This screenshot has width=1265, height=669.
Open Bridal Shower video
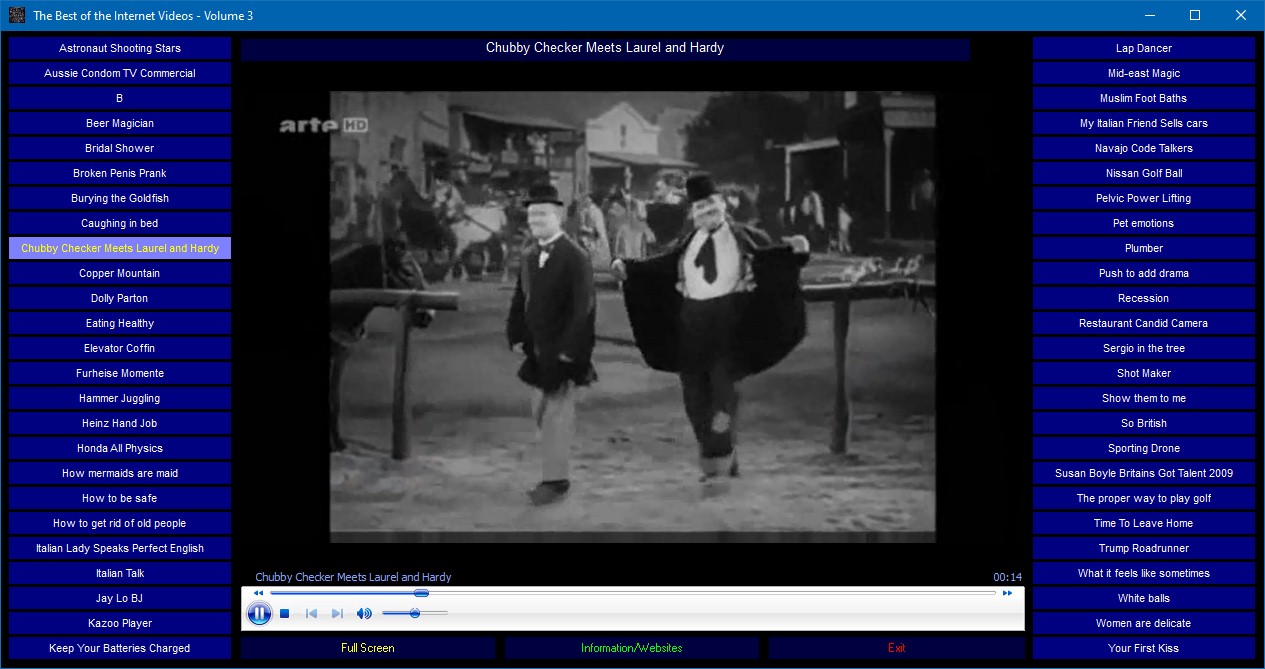(x=120, y=148)
